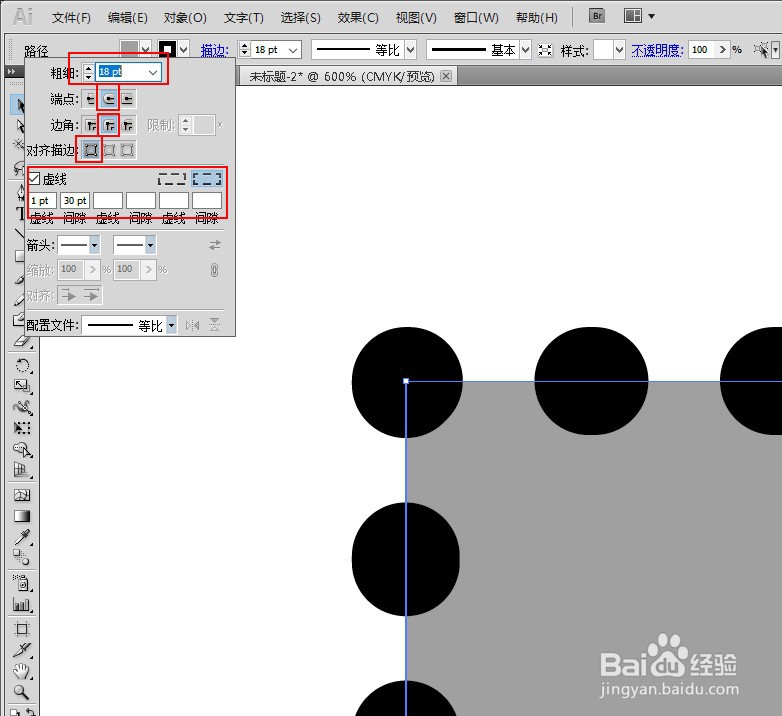Click the 1 pt dash field
The image size is (782, 716).
pyautogui.click(x=42, y=200)
